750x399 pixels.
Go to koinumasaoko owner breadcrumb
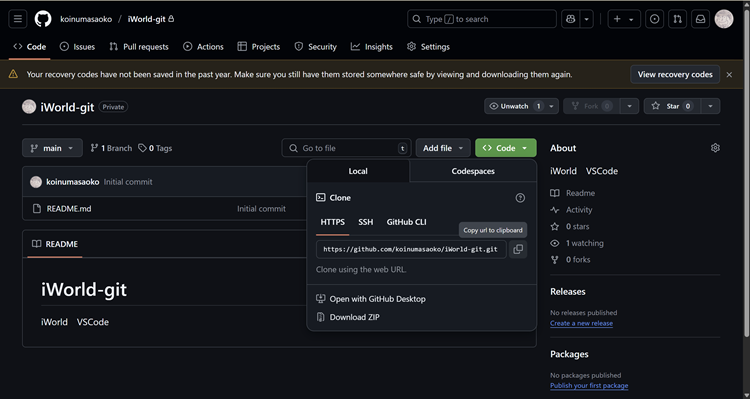86,19
